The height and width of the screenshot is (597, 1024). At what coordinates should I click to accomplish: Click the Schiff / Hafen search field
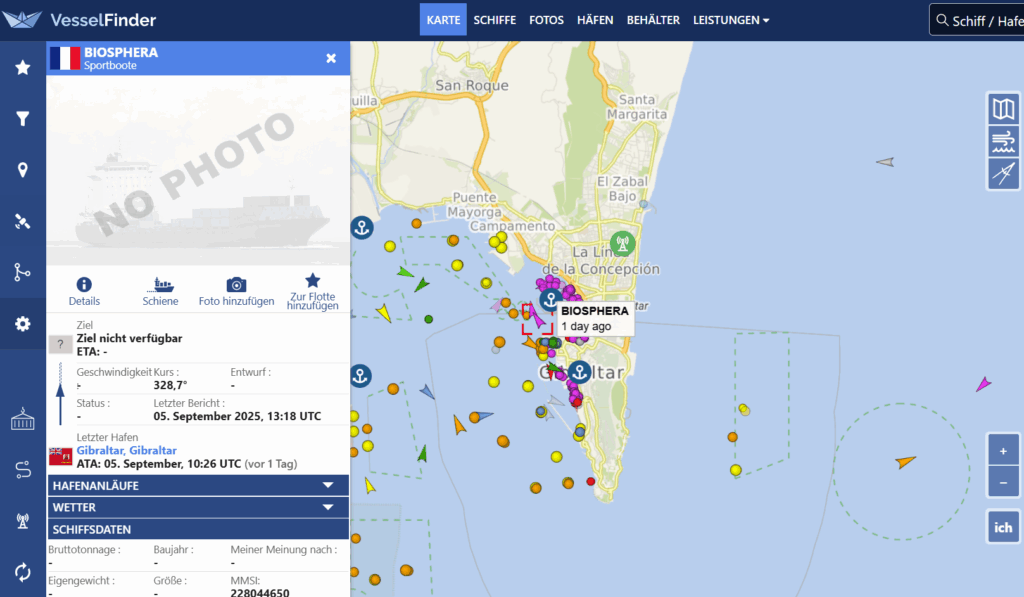[x=980, y=20]
